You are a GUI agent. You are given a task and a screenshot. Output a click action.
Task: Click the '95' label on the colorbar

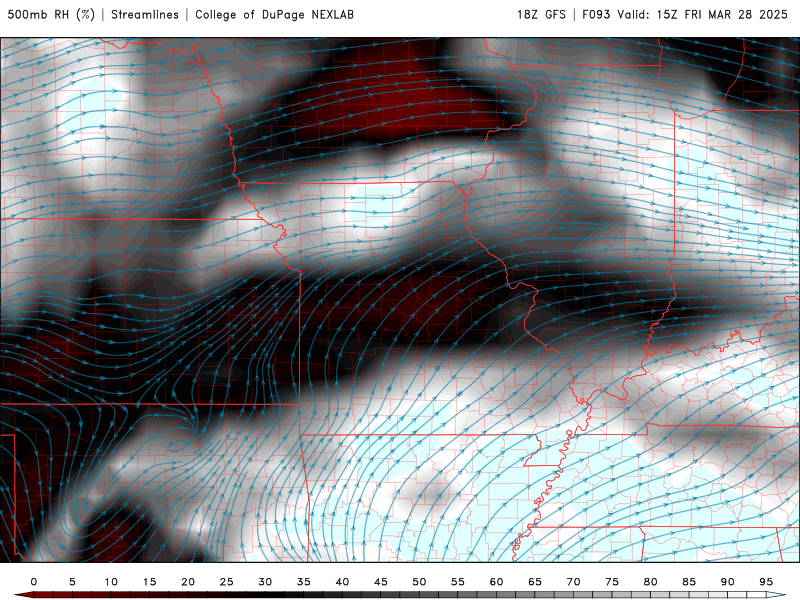766,582
